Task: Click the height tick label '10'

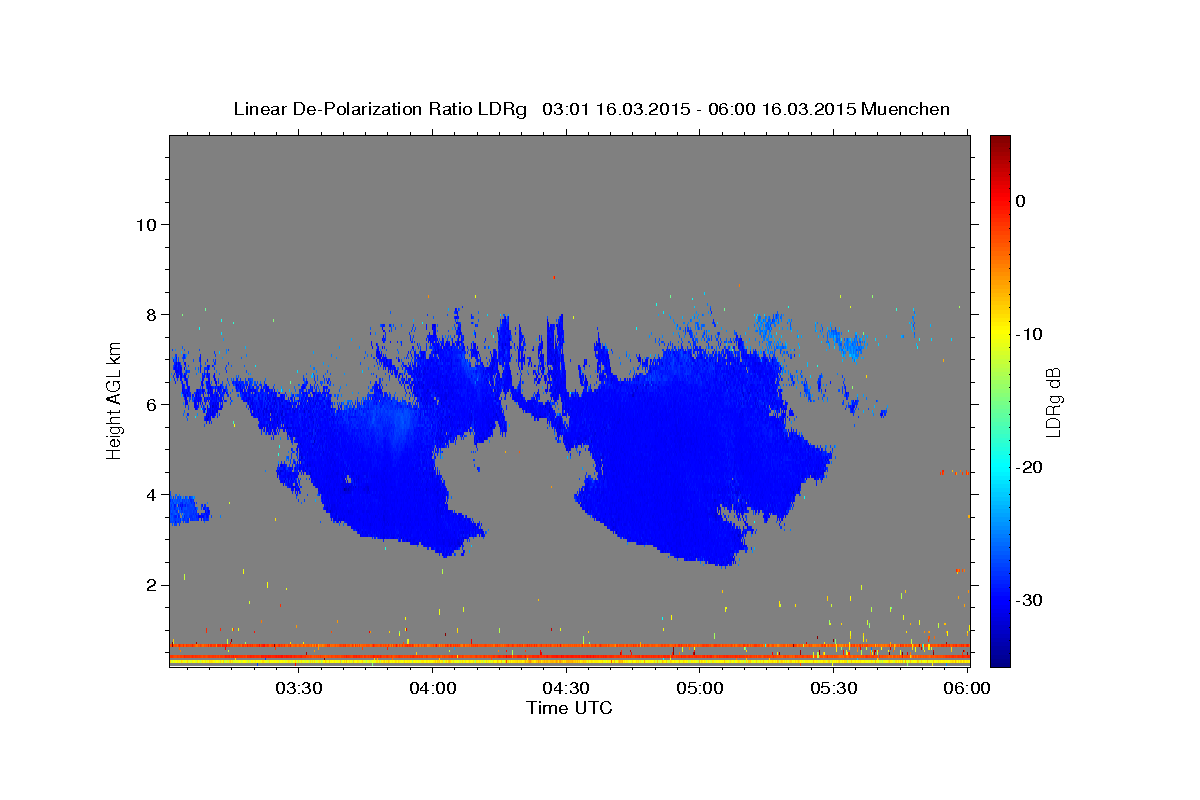Action: 145,224
